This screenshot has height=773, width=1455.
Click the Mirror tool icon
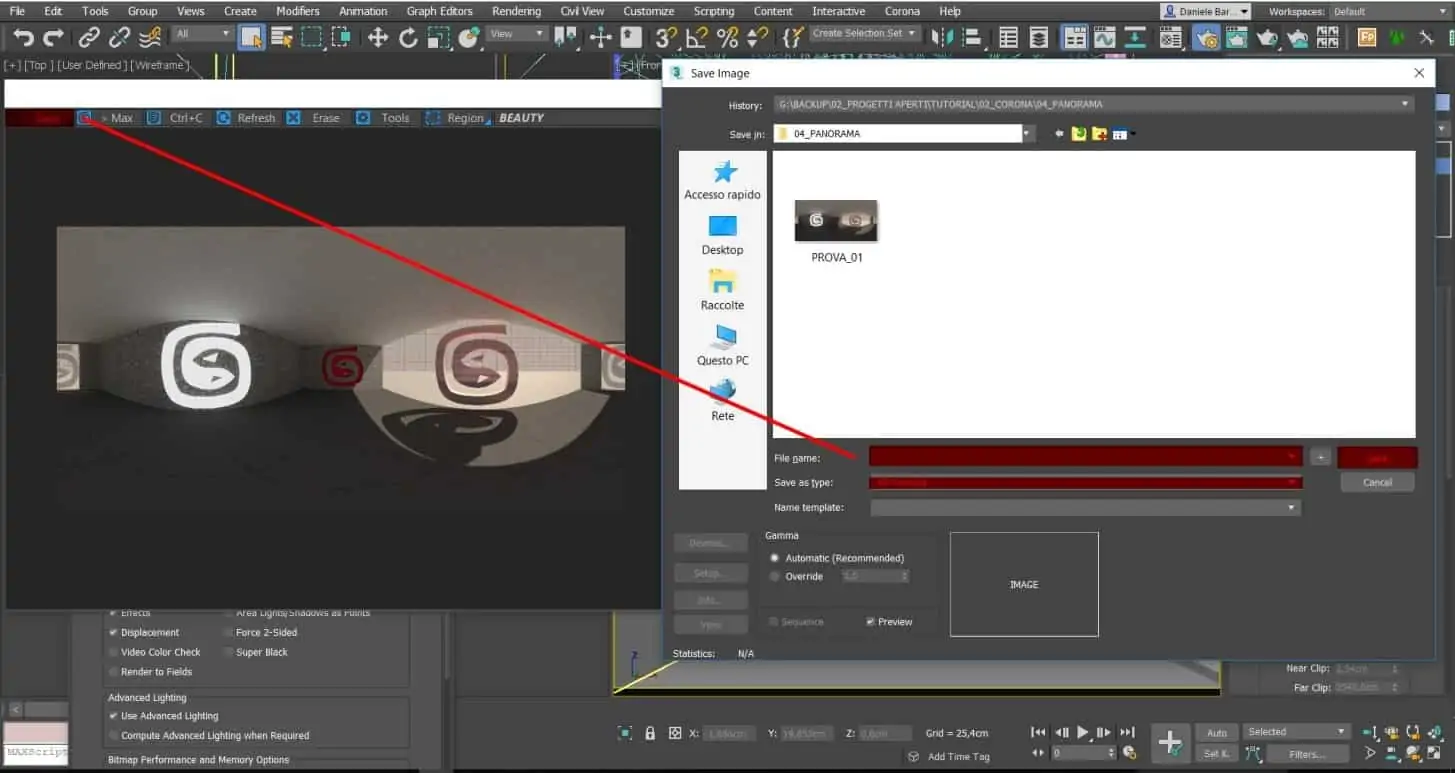941,38
